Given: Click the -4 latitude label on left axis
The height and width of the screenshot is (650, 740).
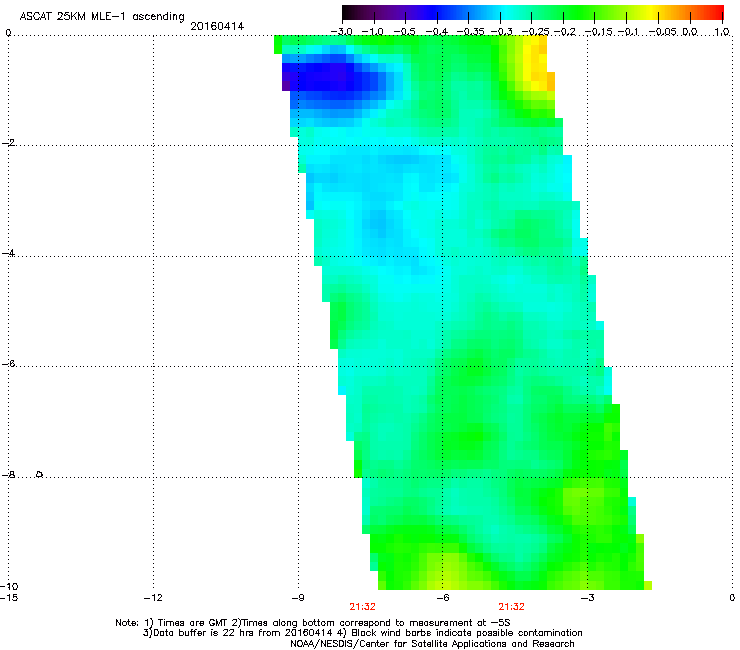Looking at the screenshot, I should [8, 253].
